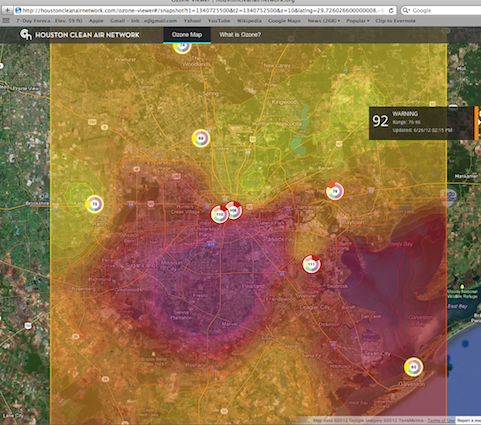
Task: Click the Houston Clean Air Network title
Action: (x=87, y=35)
